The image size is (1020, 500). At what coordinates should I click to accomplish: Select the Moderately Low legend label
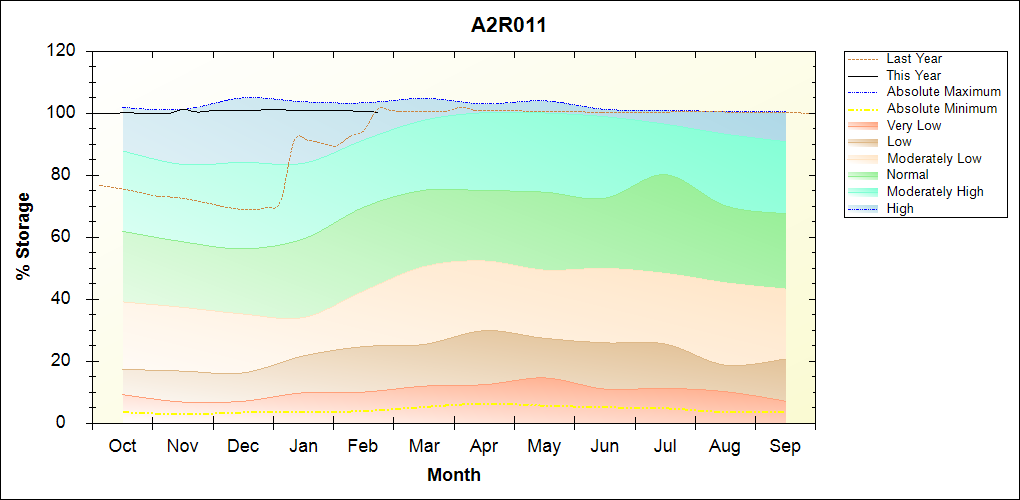[934, 159]
